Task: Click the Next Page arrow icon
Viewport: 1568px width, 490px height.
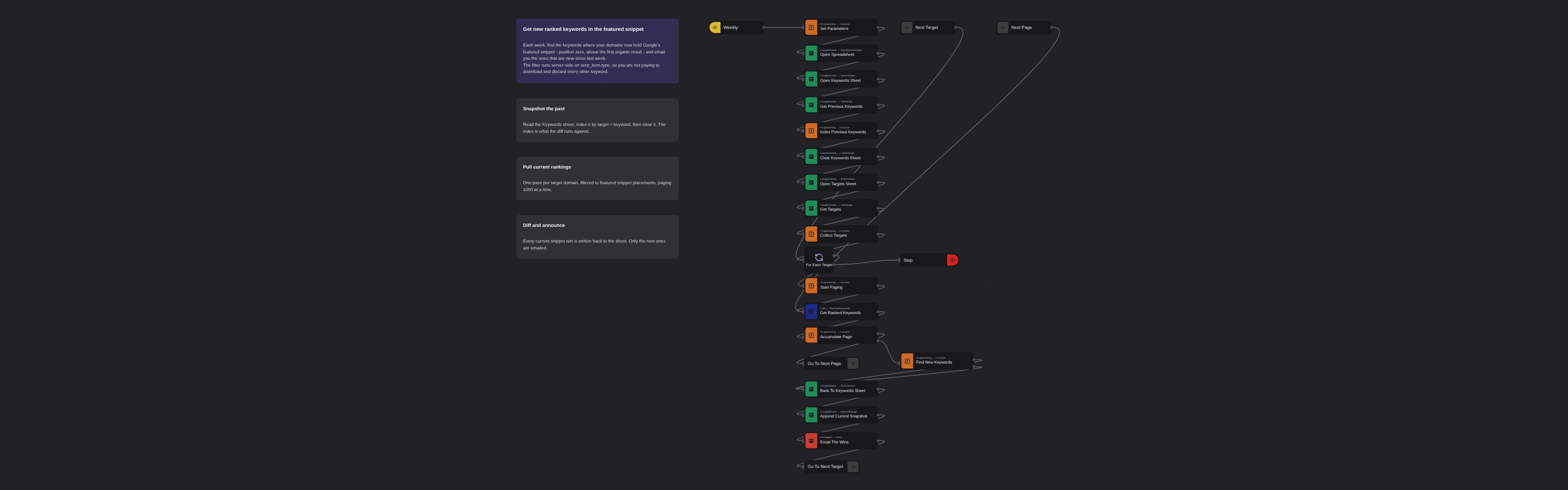Action: pyautogui.click(x=1003, y=27)
